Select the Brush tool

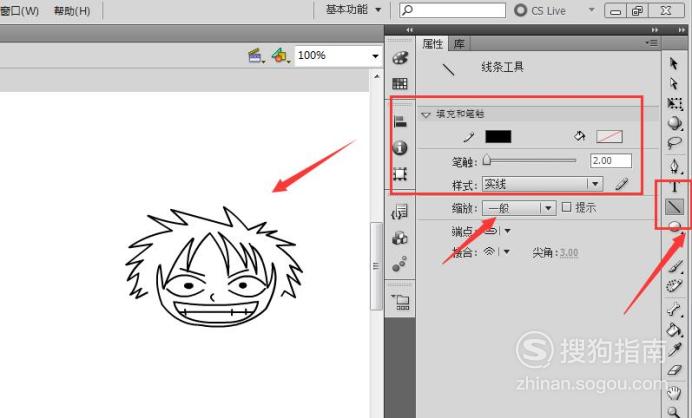click(x=675, y=266)
